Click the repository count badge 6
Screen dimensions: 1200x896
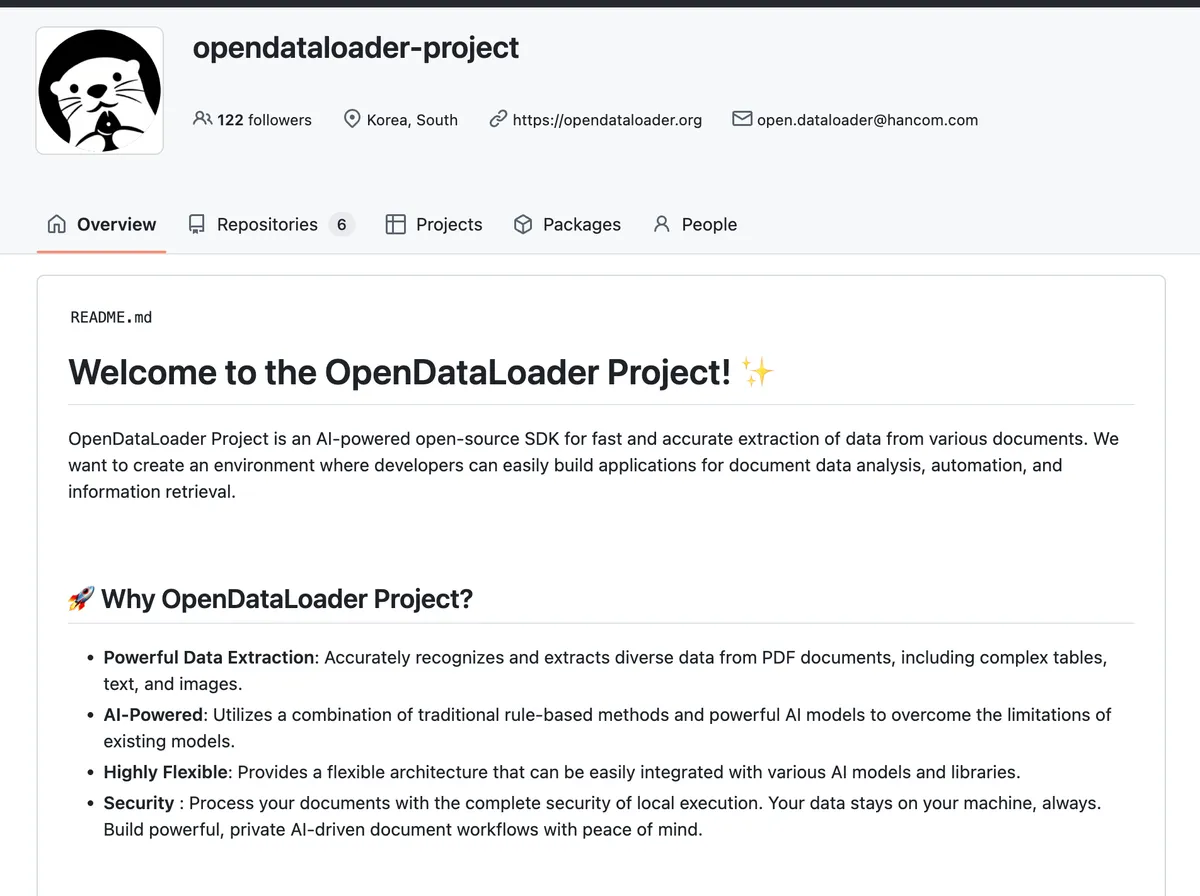point(341,224)
